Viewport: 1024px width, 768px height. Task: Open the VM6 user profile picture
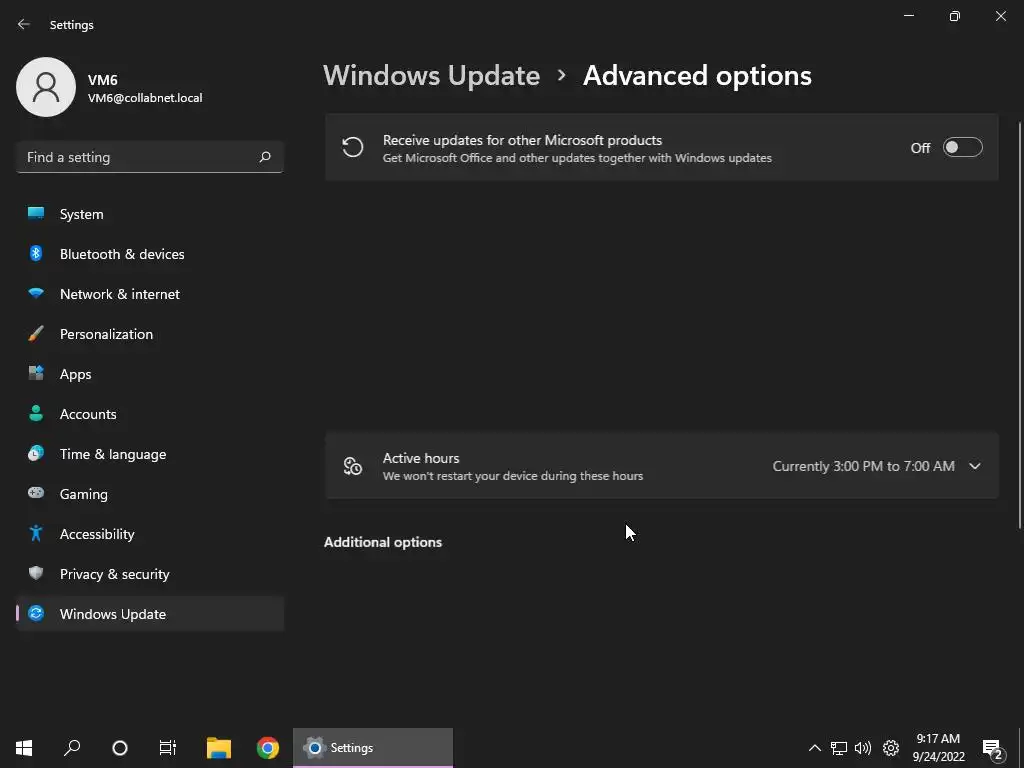point(46,87)
